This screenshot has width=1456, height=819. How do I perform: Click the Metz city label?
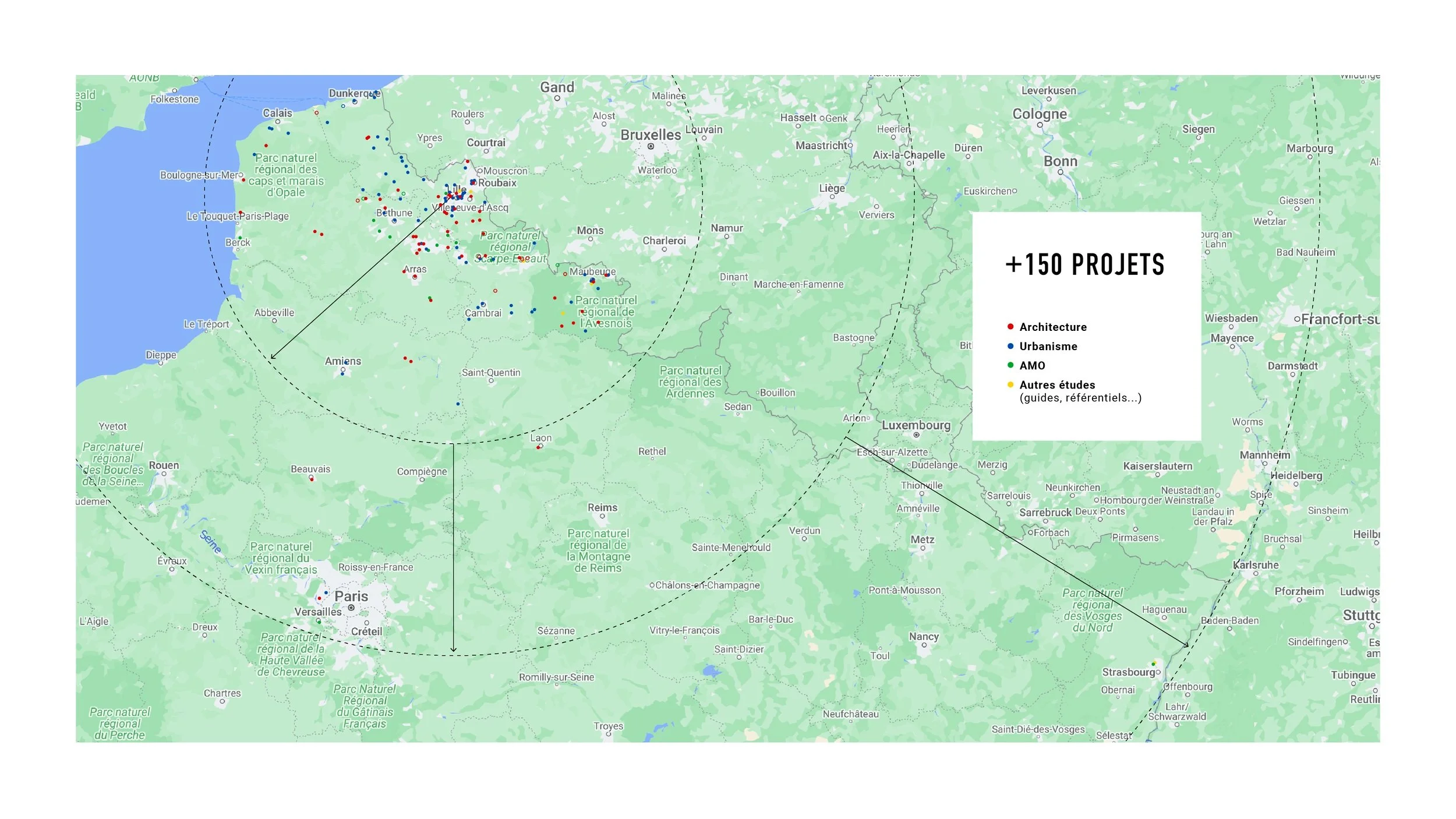coord(923,539)
